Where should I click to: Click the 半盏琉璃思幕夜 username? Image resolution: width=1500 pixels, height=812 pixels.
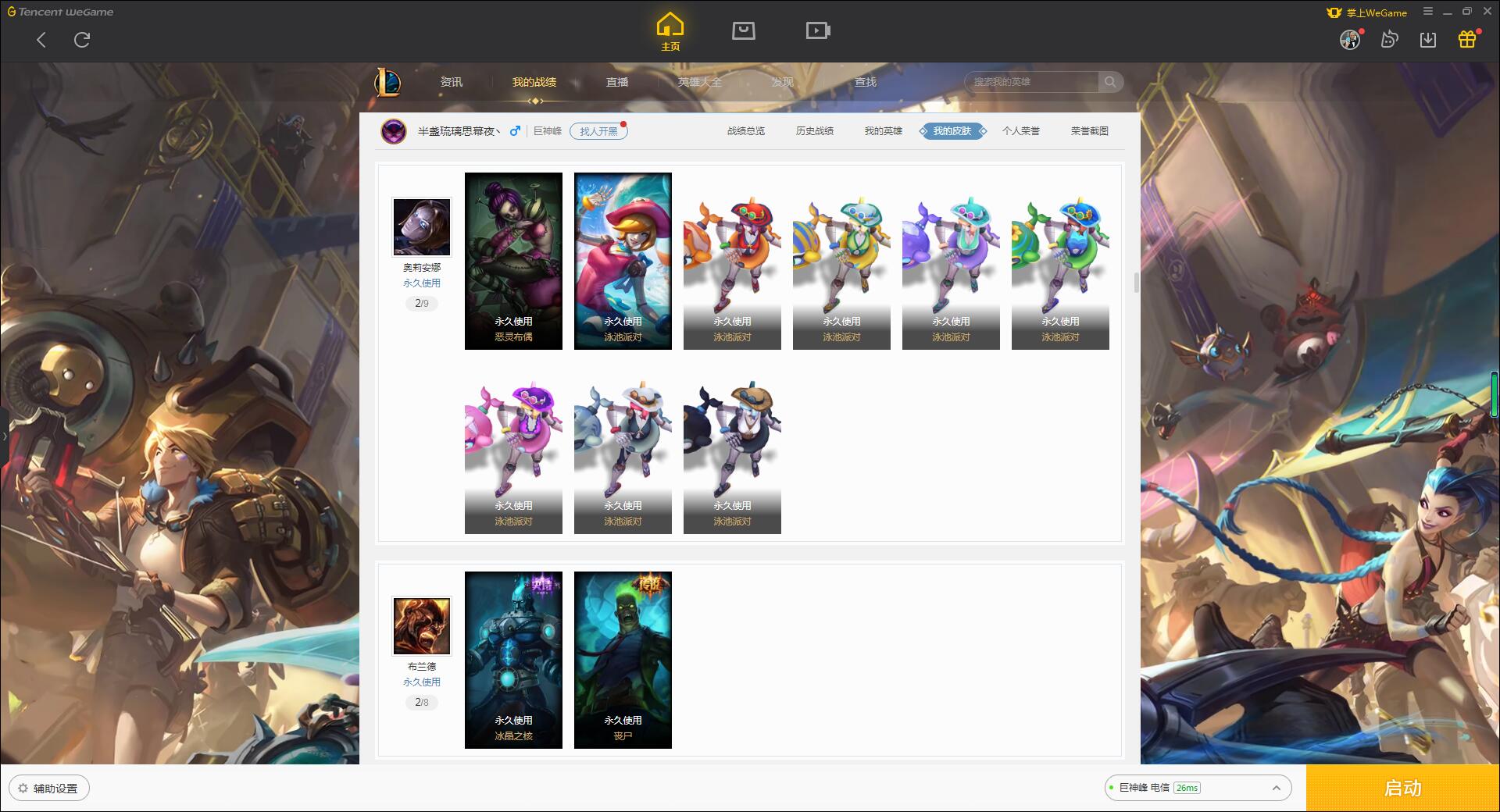(459, 131)
